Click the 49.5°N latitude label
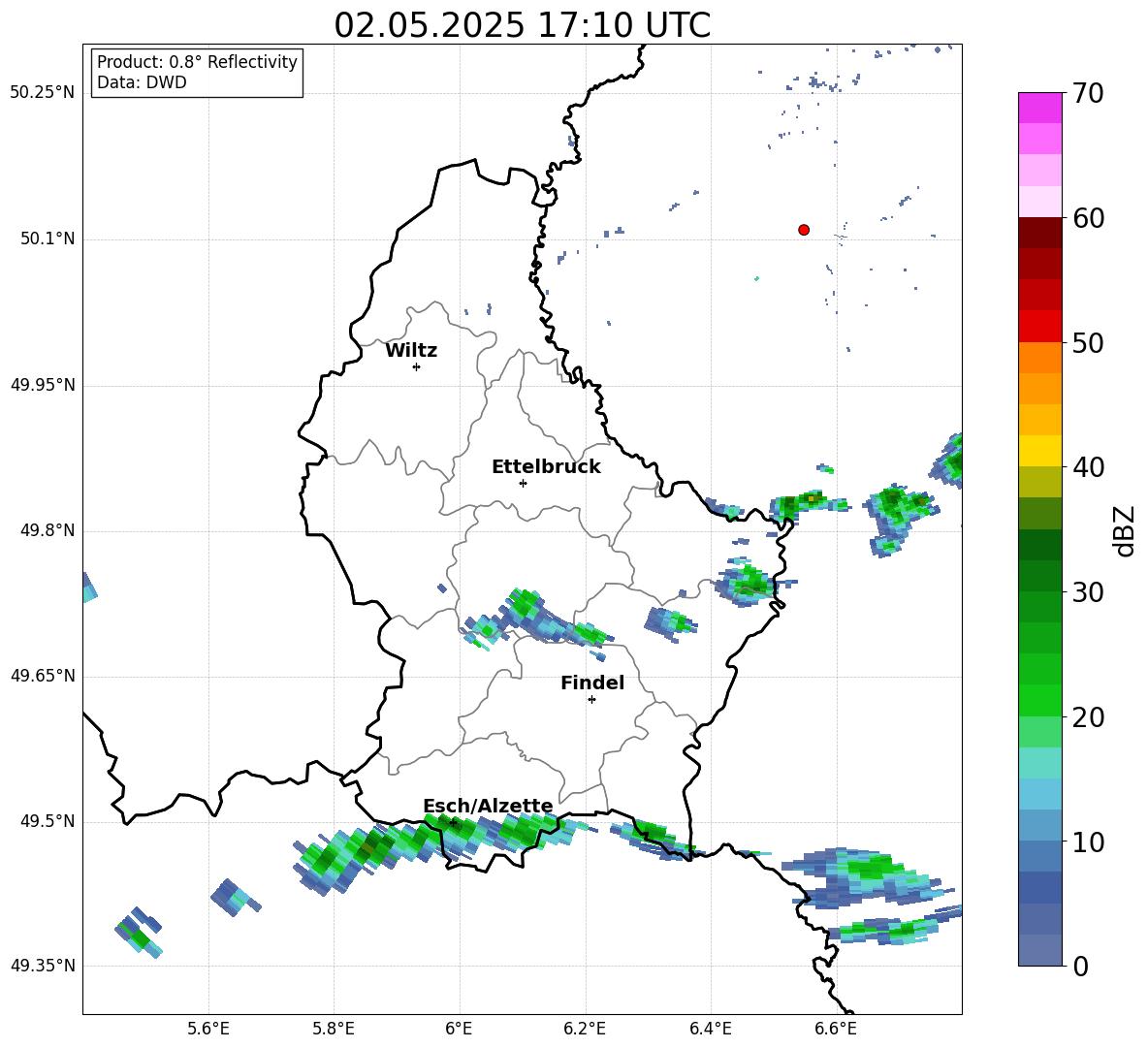Image resolution: width=1148 pixels, height=1048 pixels. pos(48,821)
